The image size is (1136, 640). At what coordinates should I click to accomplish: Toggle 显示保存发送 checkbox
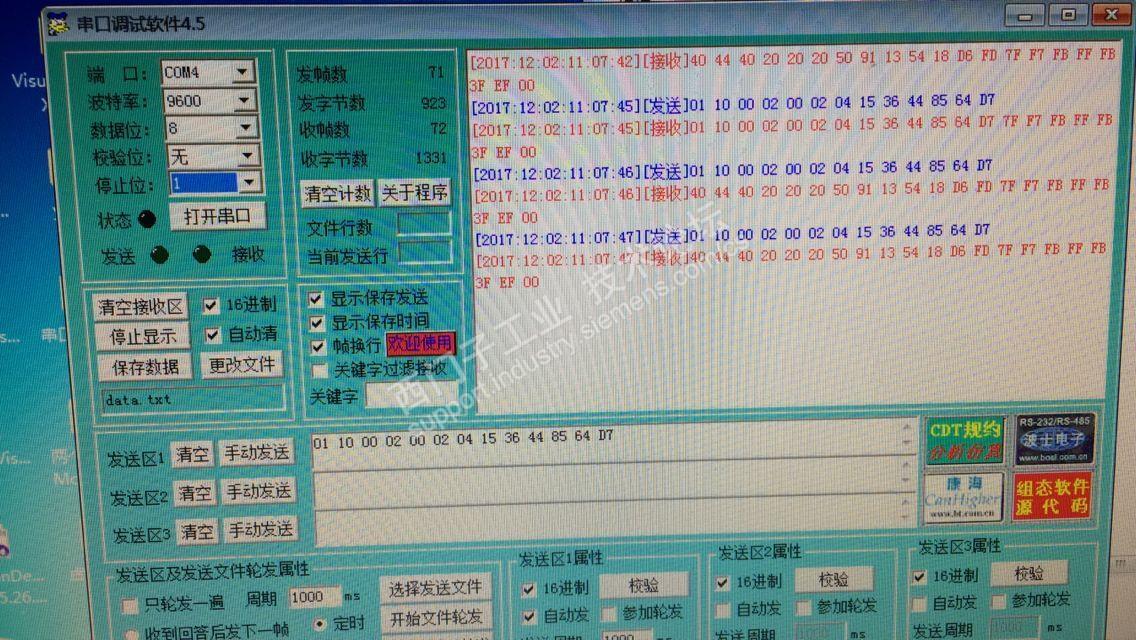[x=315, y=298]
